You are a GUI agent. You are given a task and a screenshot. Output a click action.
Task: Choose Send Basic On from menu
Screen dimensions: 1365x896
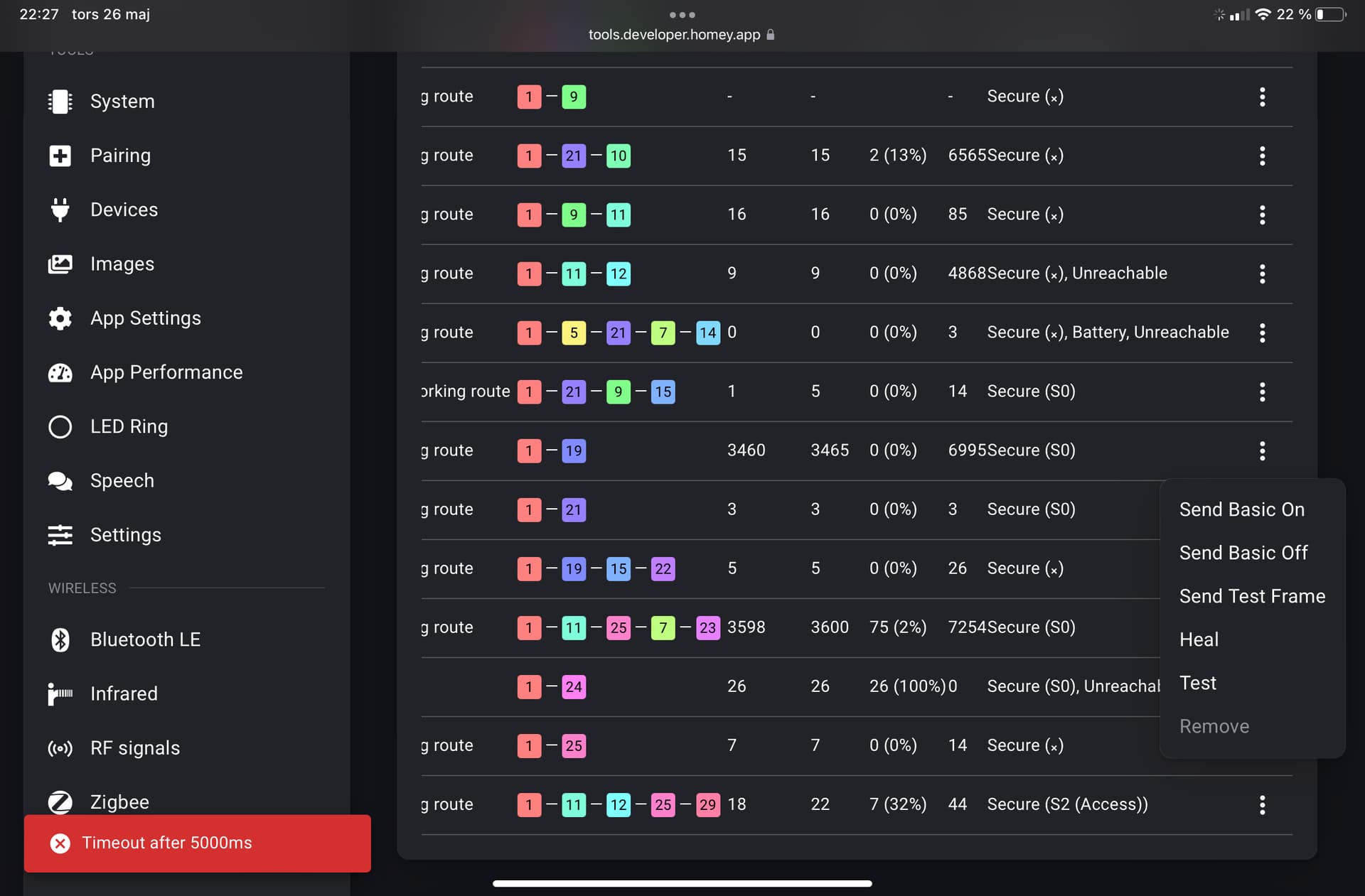[1241, 509]
